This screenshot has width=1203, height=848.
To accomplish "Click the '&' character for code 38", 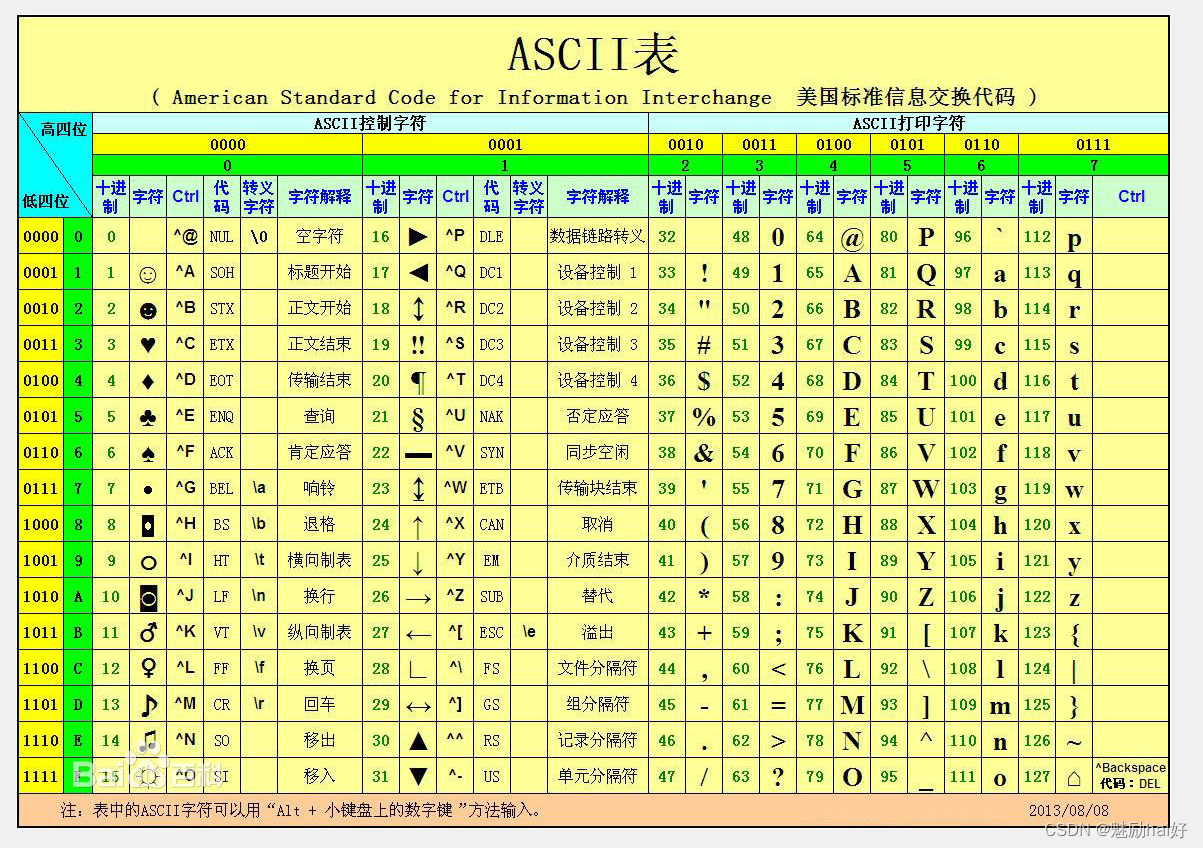I will pos(704,454).
